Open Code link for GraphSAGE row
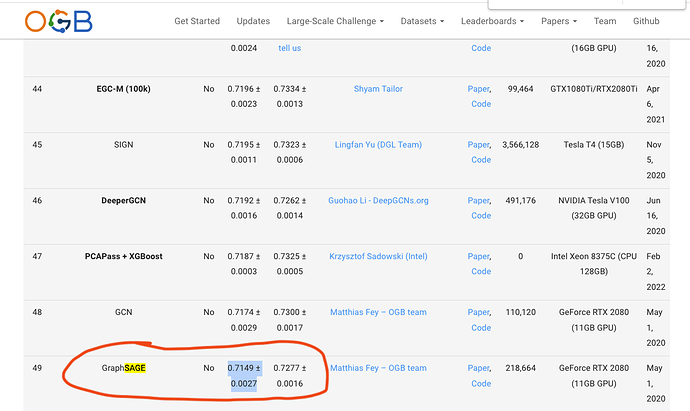 pos(481,384)
